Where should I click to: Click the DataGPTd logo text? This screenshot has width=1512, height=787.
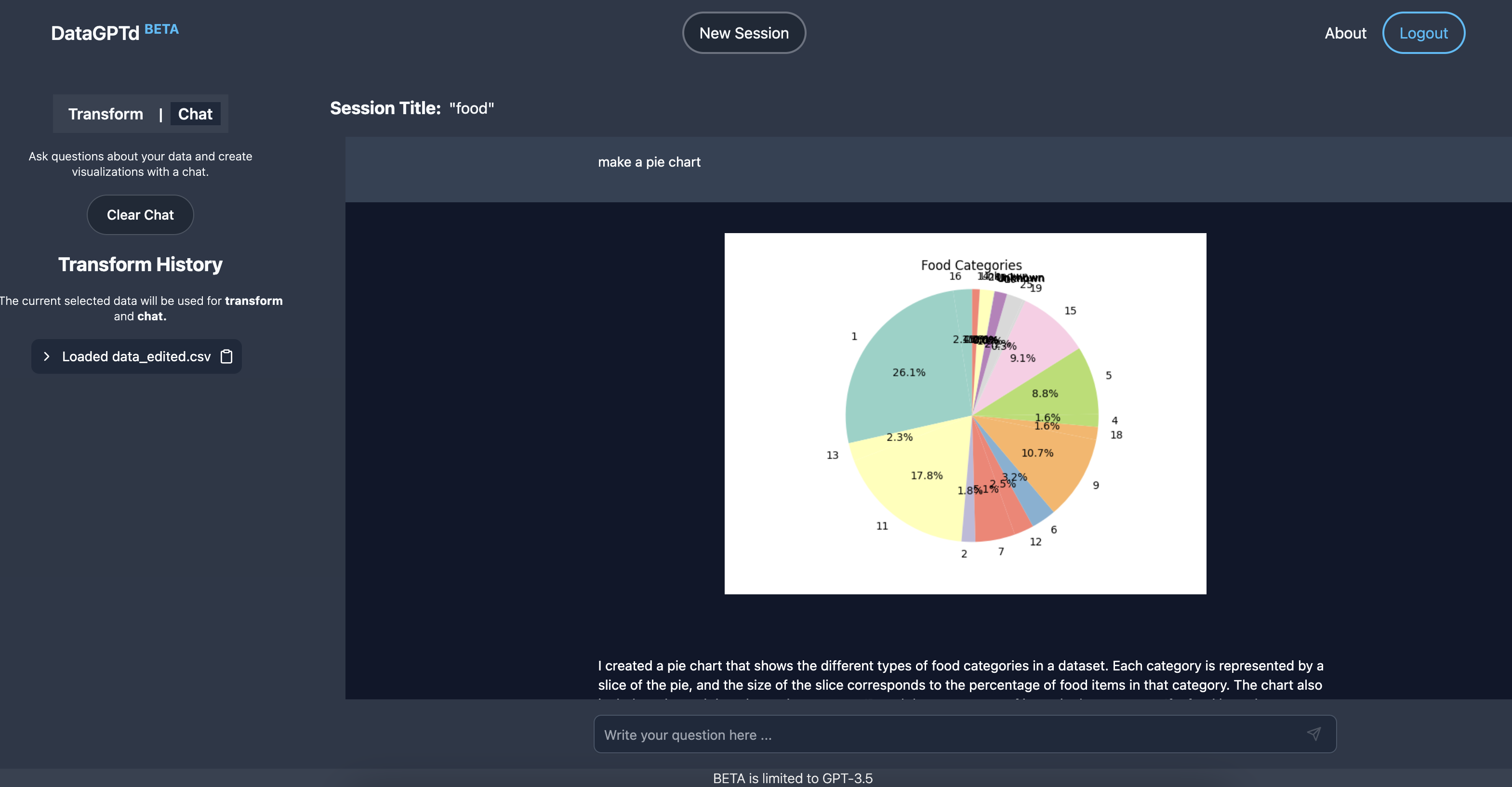click(x=95, y=33)
